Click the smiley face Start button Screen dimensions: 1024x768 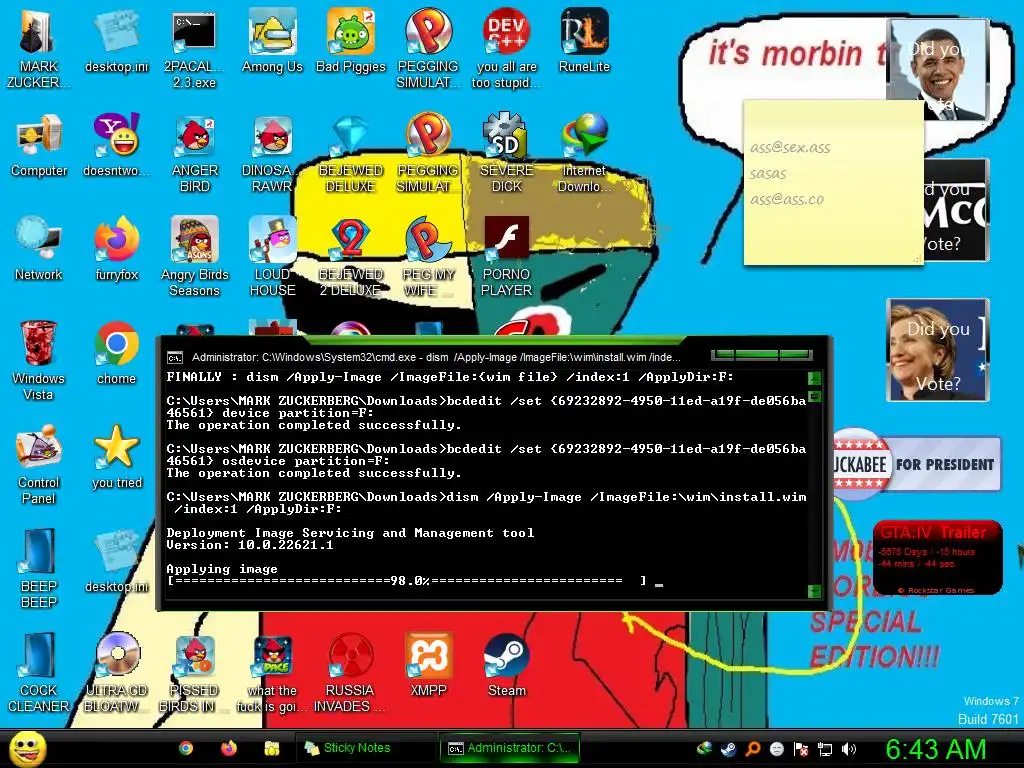tap(27, 748)
